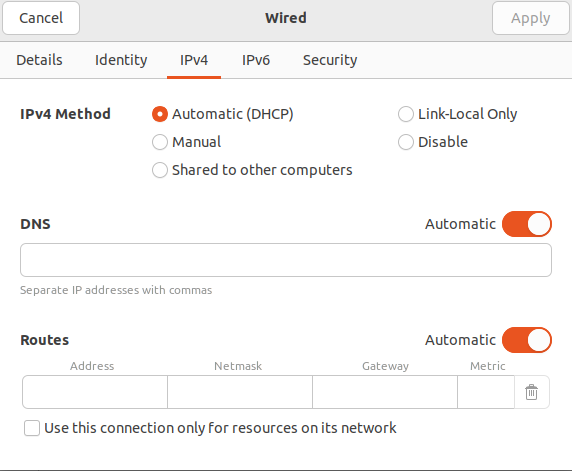Select the Disable IPv4 option

(x=406, y=142)
